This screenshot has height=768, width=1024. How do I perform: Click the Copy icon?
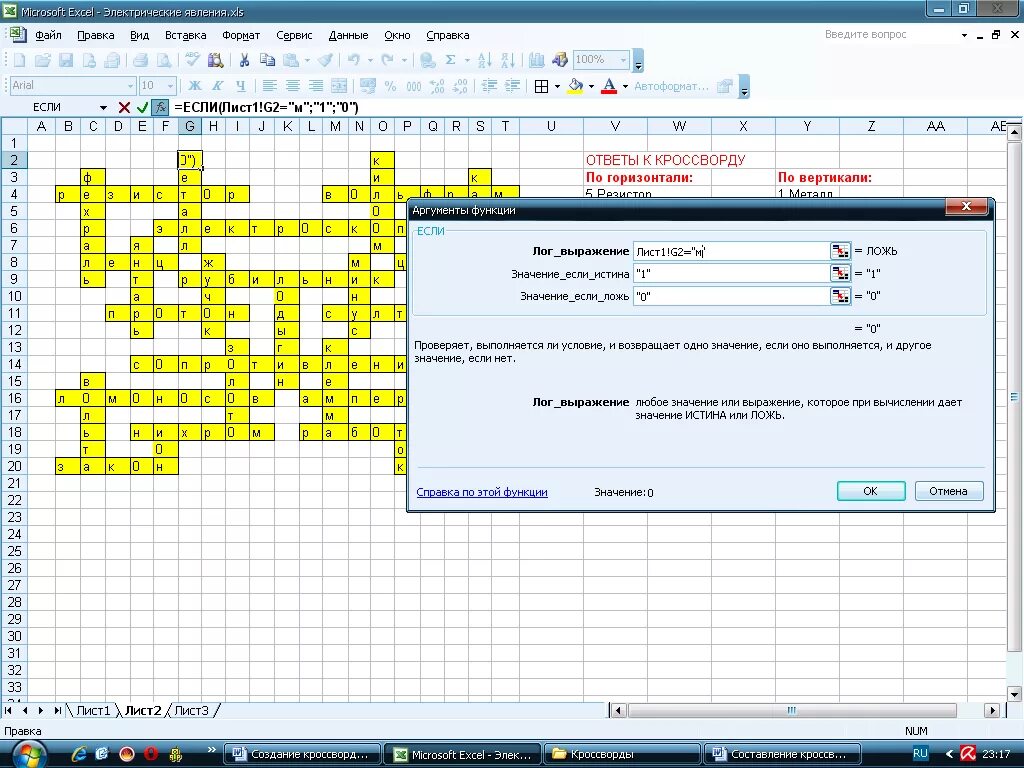(267, 60)
